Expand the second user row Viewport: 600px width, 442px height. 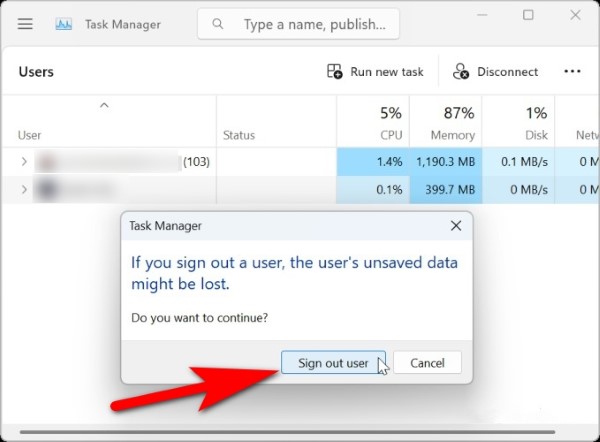tap(24, 189)
